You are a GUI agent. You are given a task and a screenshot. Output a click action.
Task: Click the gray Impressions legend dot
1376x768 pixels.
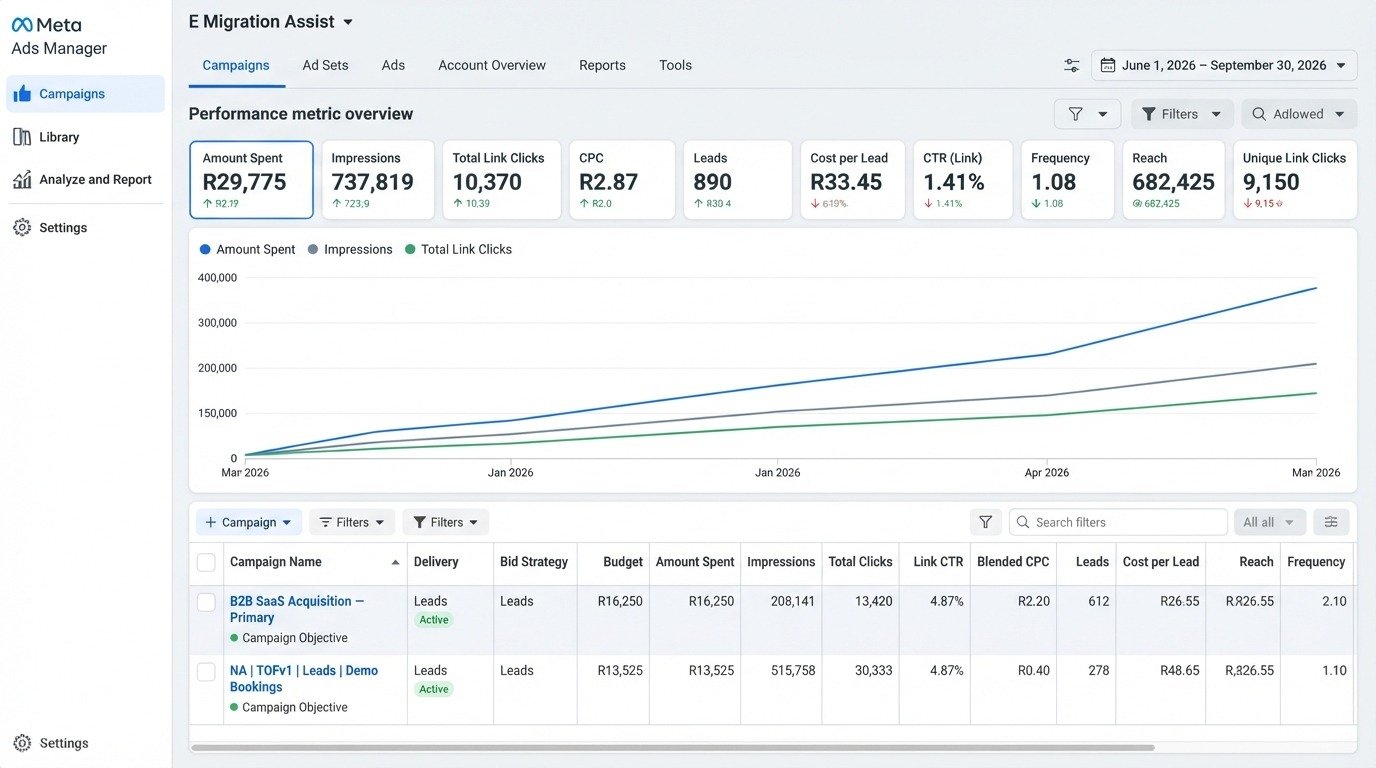[x=313, y=250]
